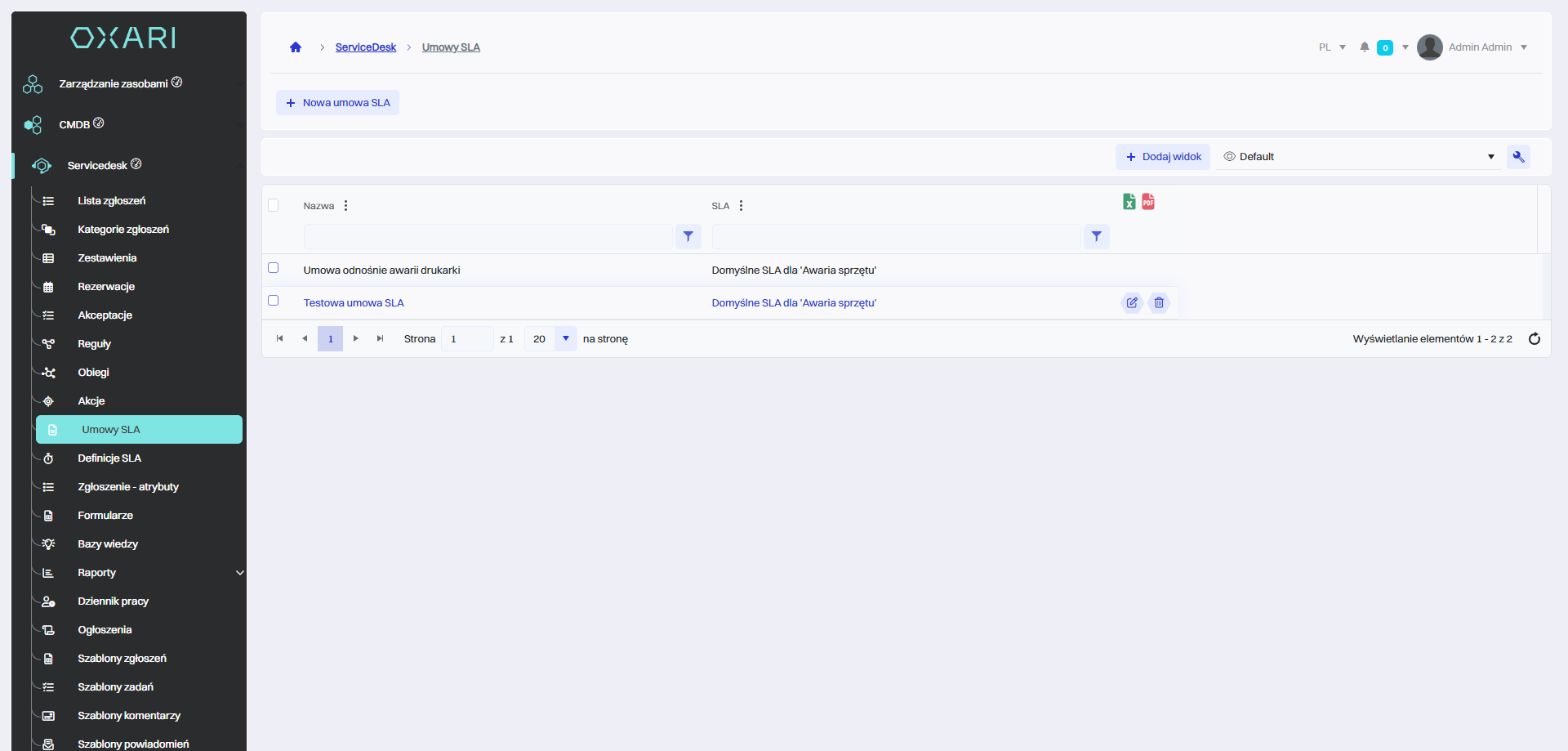Export table to PDF file

tap(1148, 202)
